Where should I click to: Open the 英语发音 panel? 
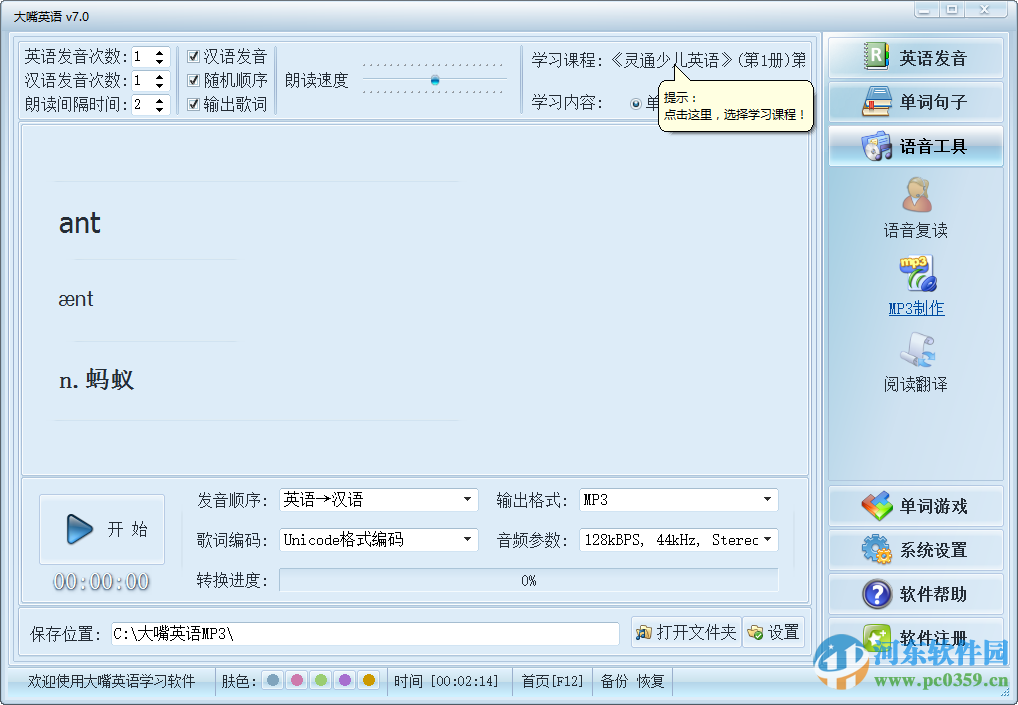point(915,58)
